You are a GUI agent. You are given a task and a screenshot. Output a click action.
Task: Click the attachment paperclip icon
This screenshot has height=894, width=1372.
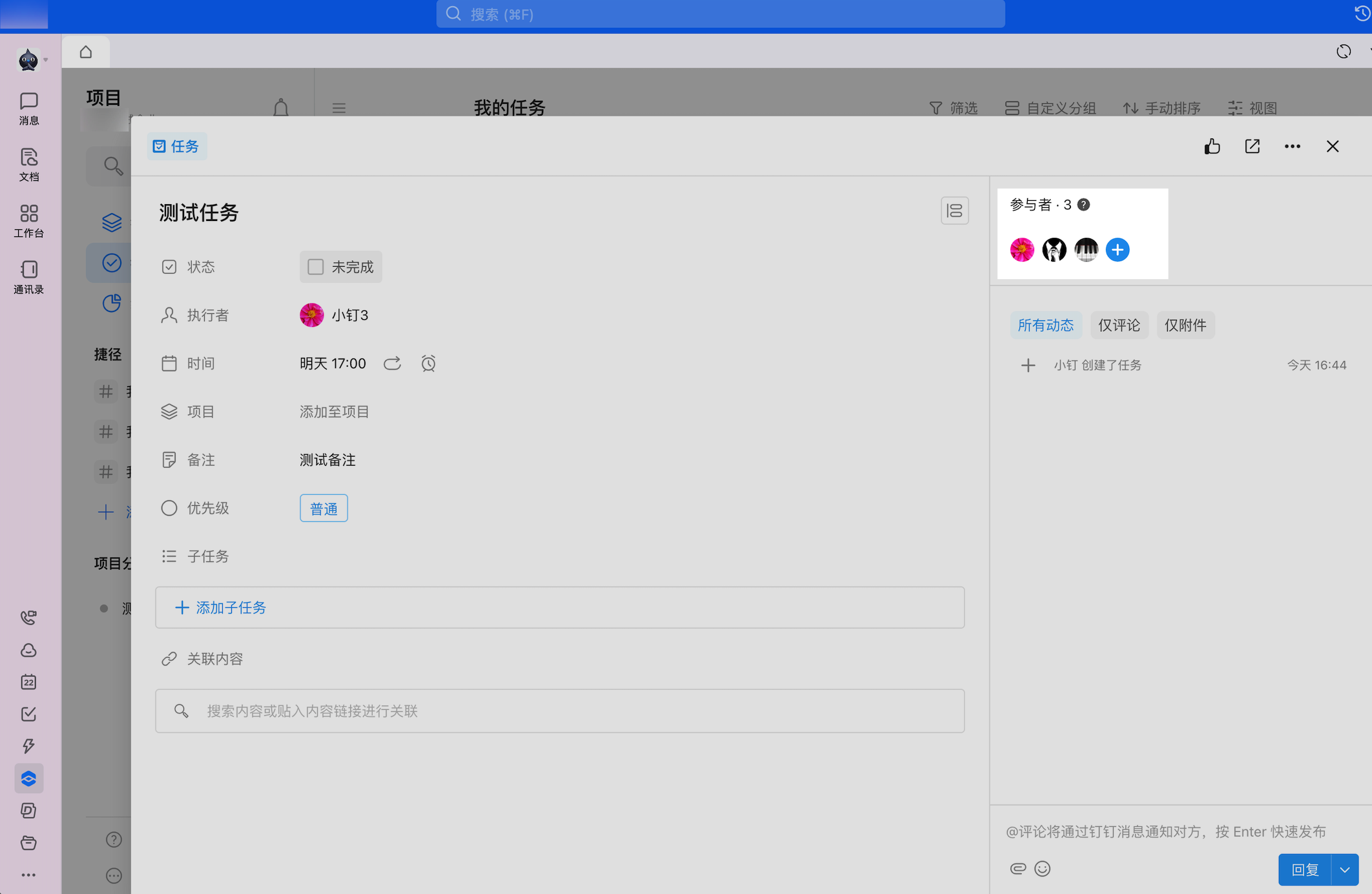tap(1017, 869)
